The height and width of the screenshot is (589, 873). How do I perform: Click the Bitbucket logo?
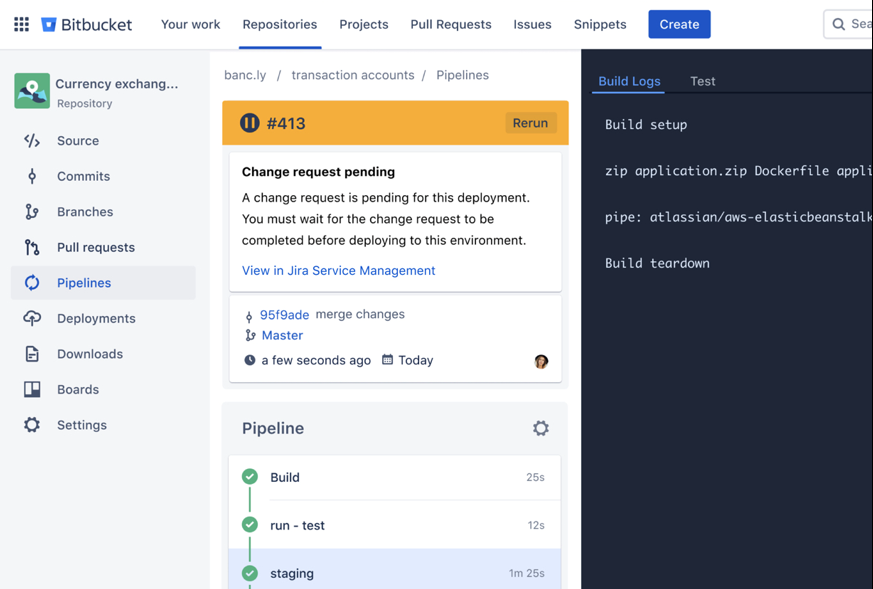pyautogui.click(x=86, y=24)
